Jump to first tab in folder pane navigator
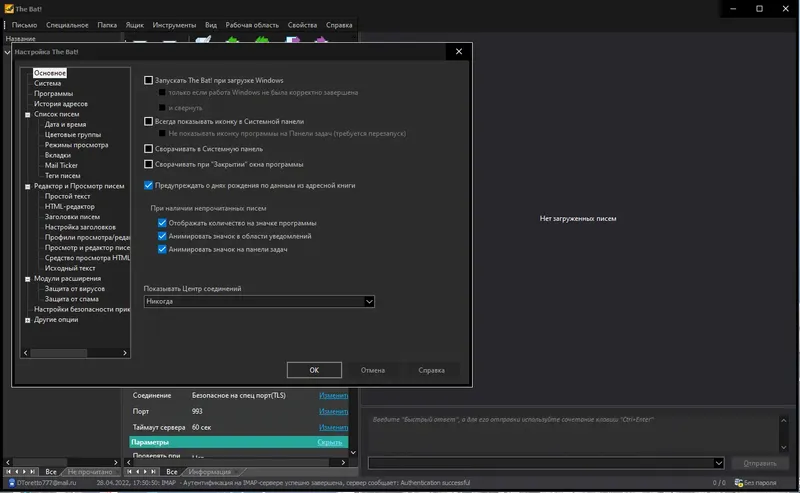This screenshot has width=800, height=493. click(x=8, y=472)
